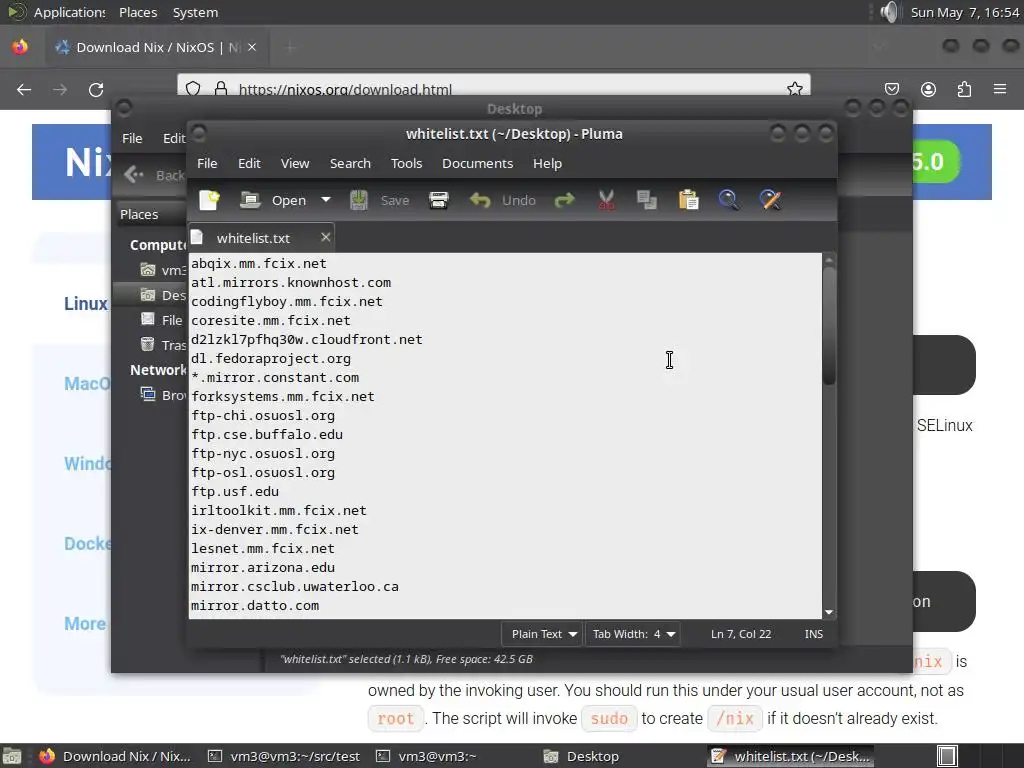Switch to Desktop window in taskbar
Screen dimensions: 1024x768
[x=581, y=756]
